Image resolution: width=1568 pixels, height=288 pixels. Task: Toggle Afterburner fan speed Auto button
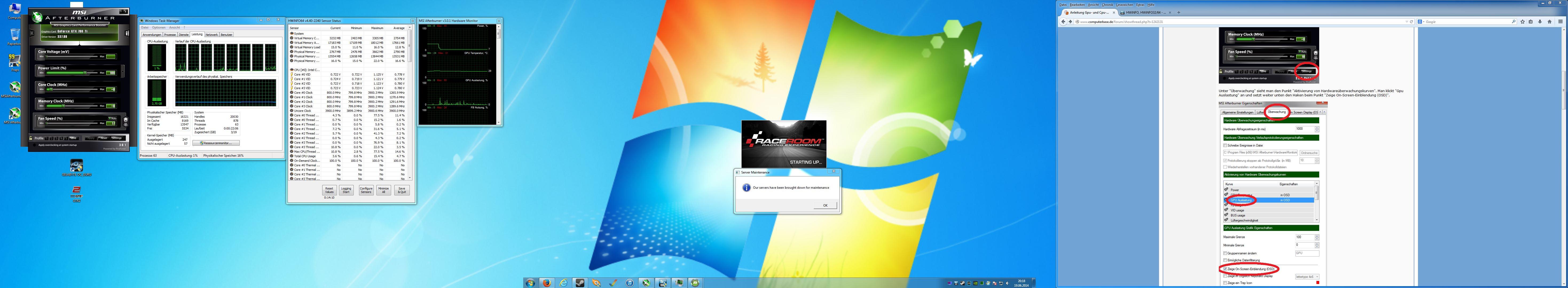point(113,119)
